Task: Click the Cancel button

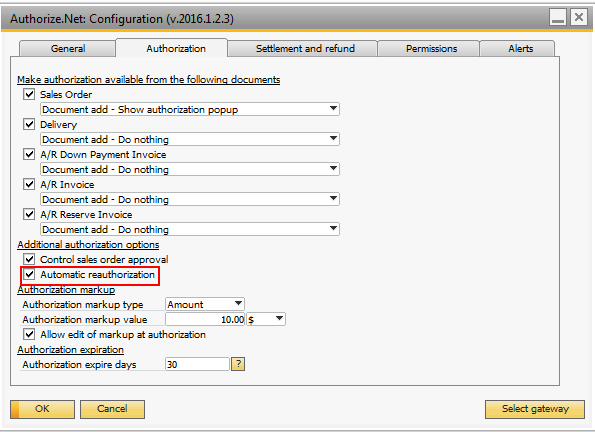Action: click(112, 409)
